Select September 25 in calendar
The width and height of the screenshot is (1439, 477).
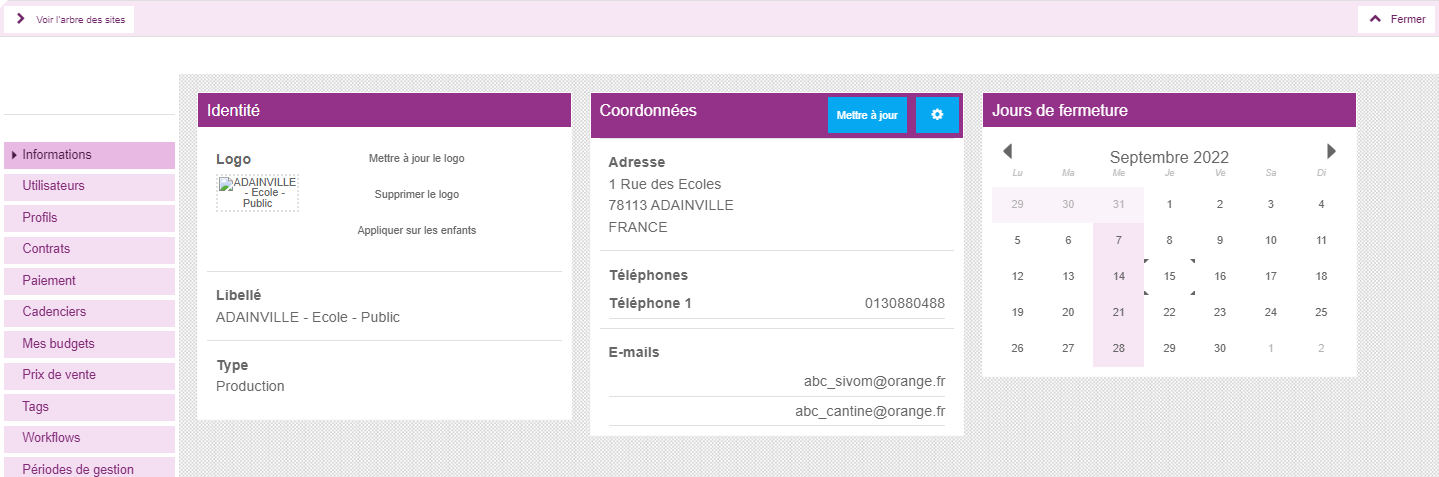1321,312
